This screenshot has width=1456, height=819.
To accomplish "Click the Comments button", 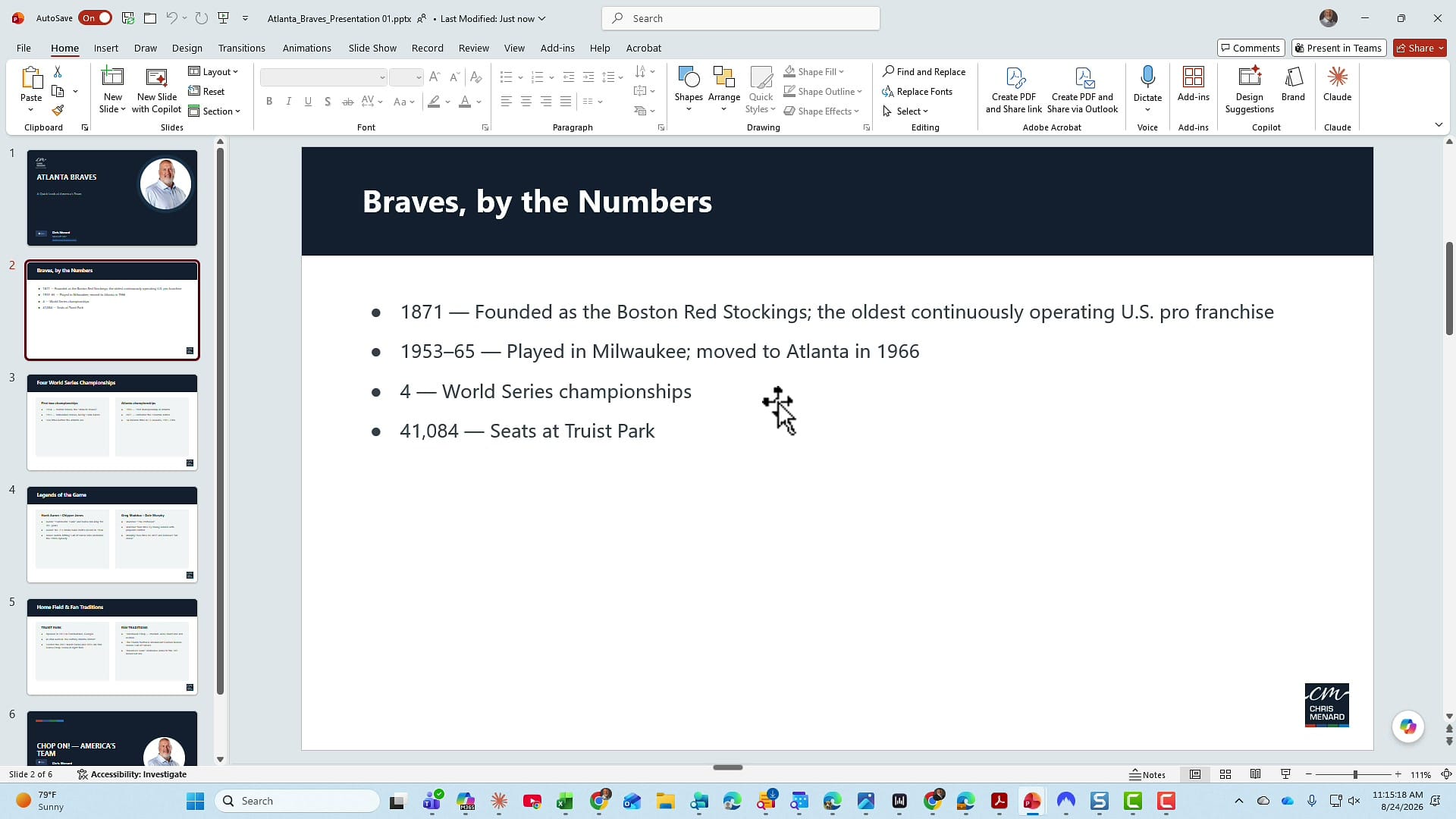I will (x=1250, y=48).
